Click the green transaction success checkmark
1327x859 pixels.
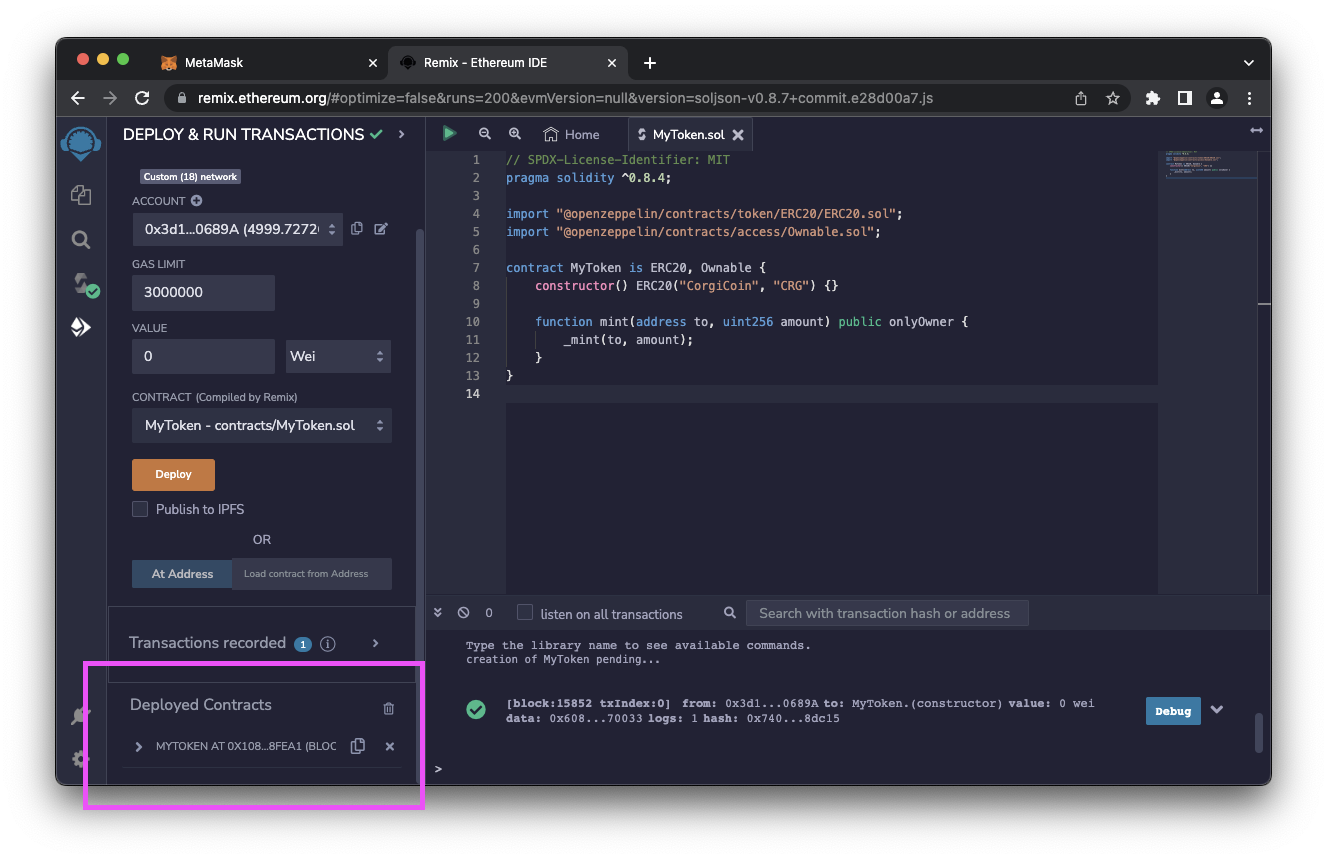[x=476, y=709]
